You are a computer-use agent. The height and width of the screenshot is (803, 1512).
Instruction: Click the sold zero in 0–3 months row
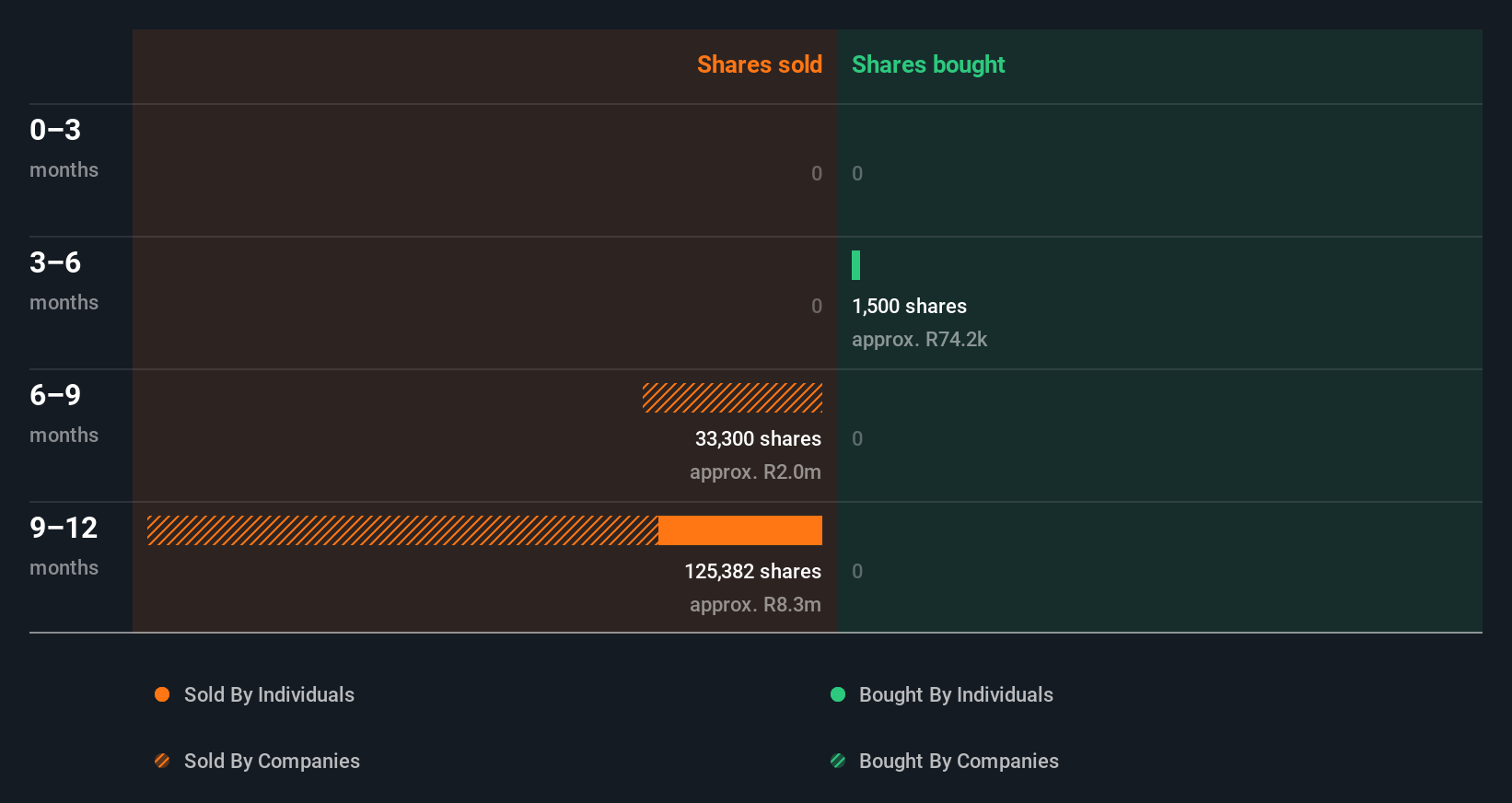coord(817,173)
